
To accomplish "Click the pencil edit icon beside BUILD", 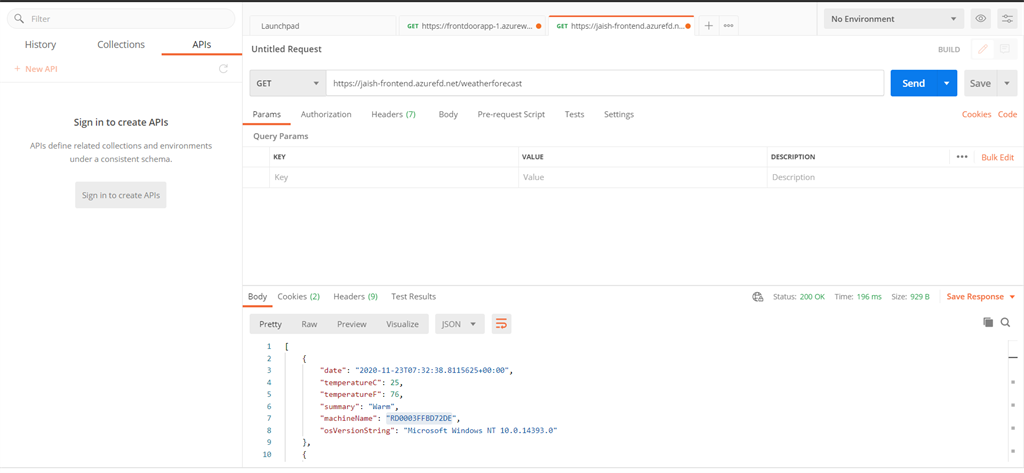I will [982, 50].
